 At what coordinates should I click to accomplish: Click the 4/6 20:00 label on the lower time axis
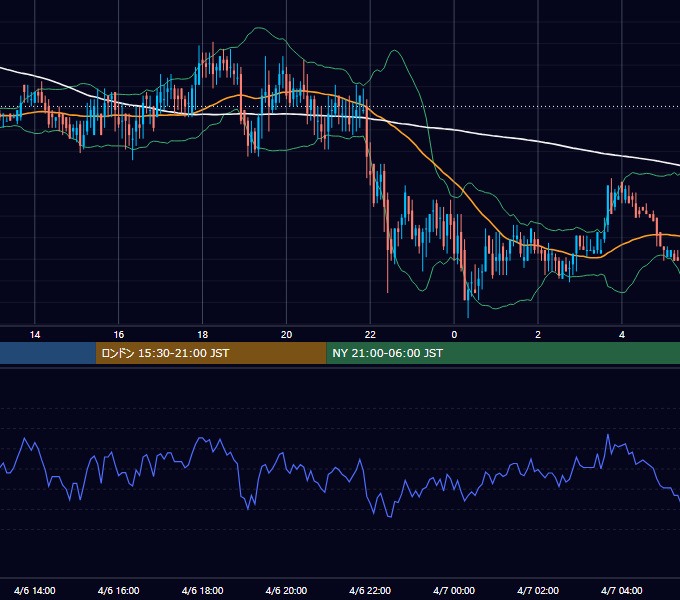(286, 590)
